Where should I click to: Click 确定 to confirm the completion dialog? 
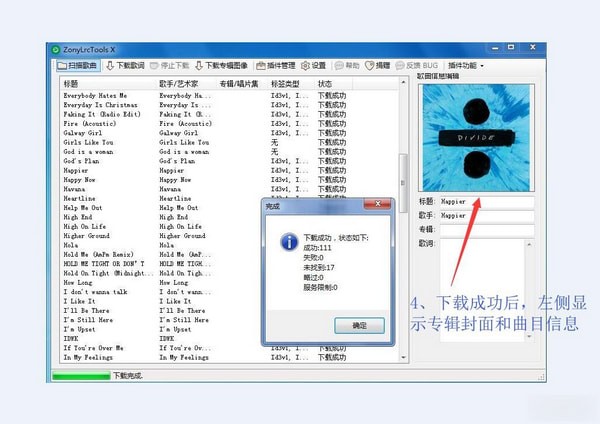click(359, 326)
